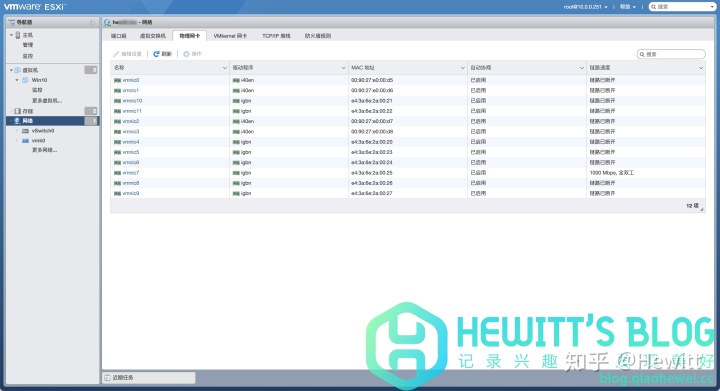Click the magnifier icon in top search box
This screenshot has width=720, height=391.
point(653,7)
